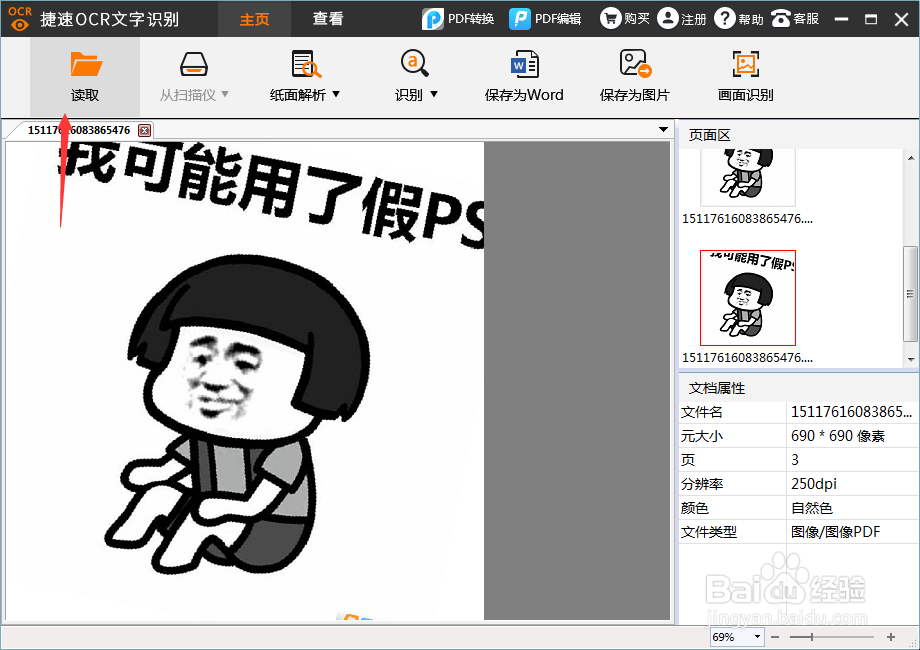Click the plus button to zoom in
The width and height of the screenshot is (920, 650).
pyautogui.click(x=890, y=636)
